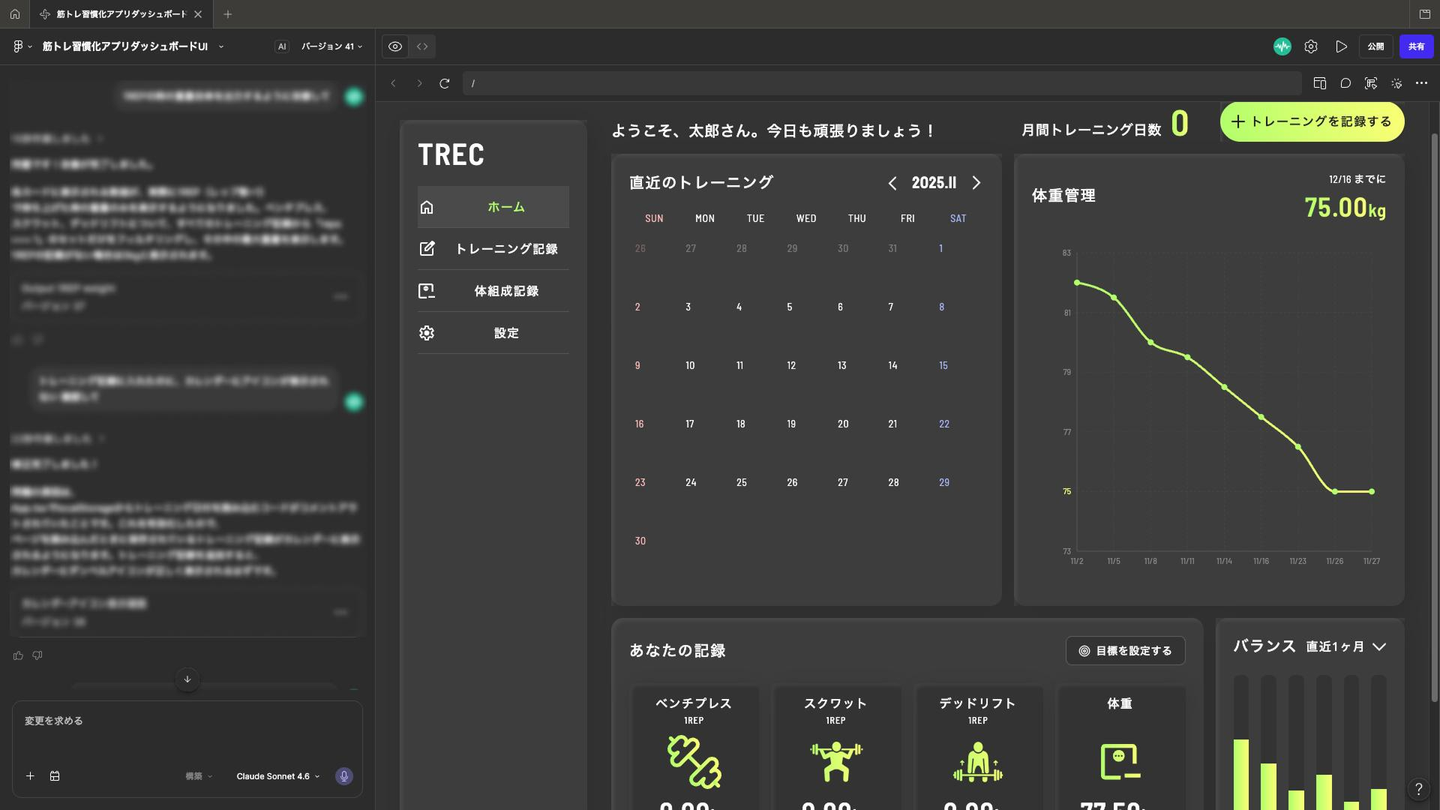Start the presentation play button
Image resolution: width=1440 pixels, height=810 pixels.
click(1341, 46)
